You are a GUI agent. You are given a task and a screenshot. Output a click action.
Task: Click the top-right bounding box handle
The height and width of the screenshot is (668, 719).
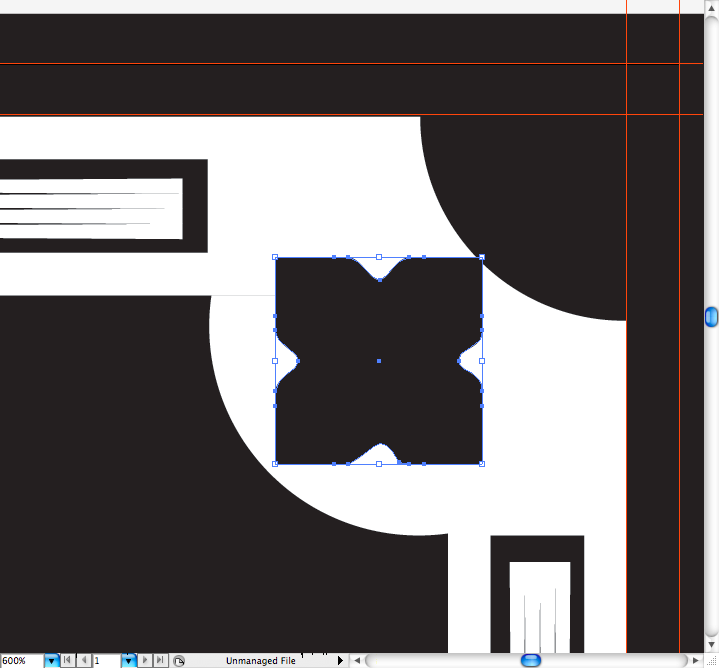pyautogui.click(x=482, y=257)
